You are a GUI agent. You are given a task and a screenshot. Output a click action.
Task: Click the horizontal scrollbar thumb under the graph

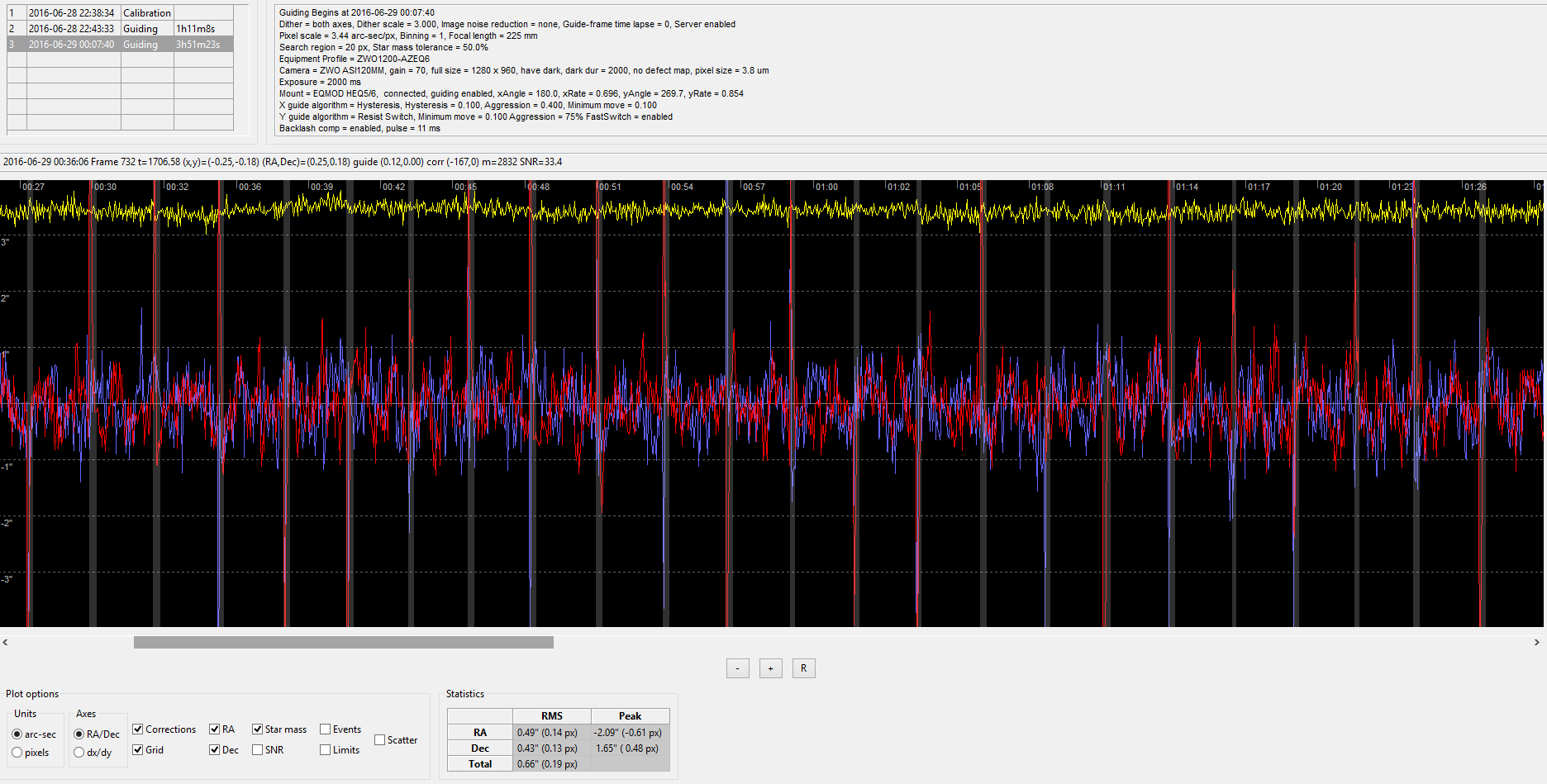click(x=344, y=642)
